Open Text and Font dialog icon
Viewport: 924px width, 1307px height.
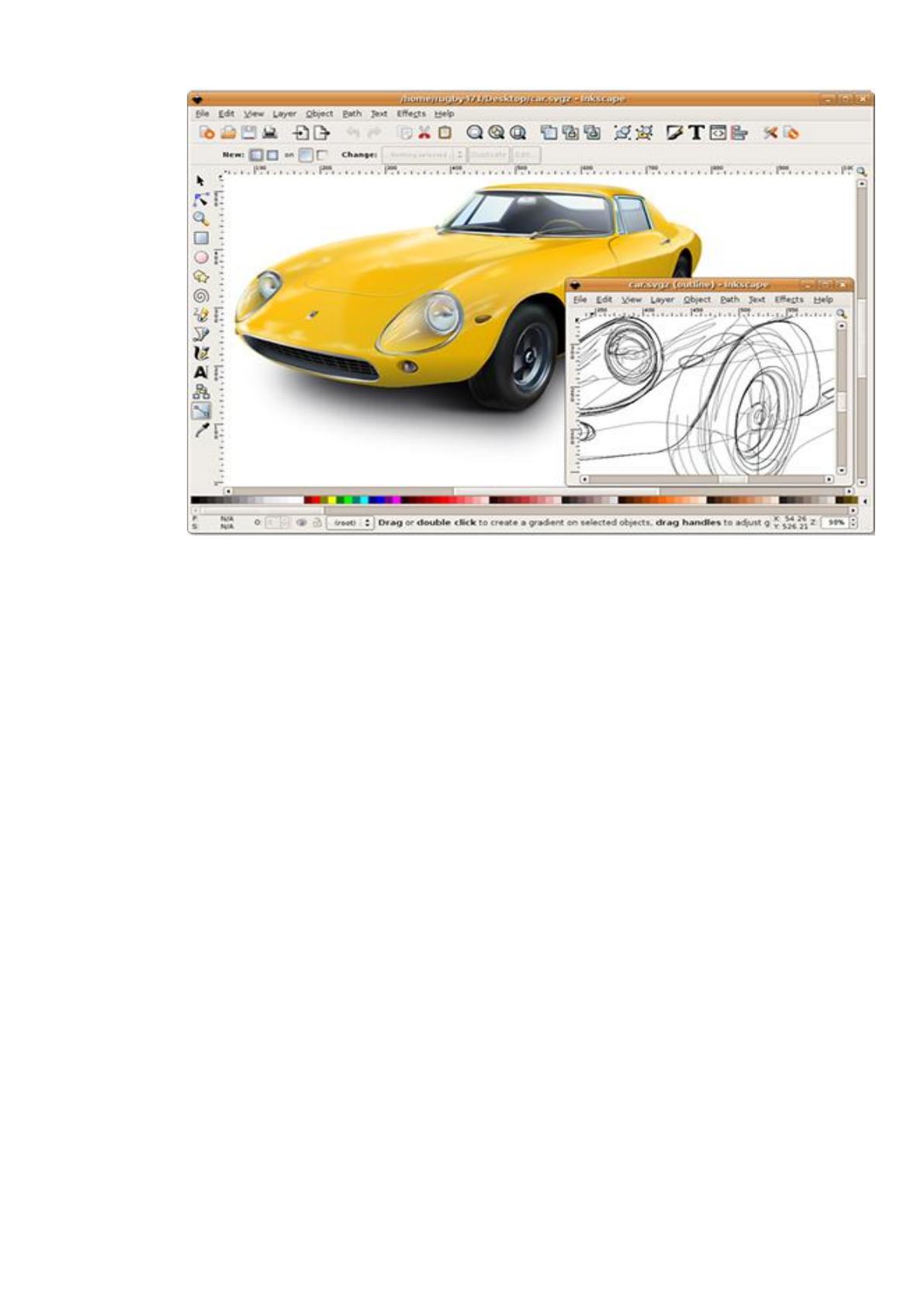(x=696, y=133)
